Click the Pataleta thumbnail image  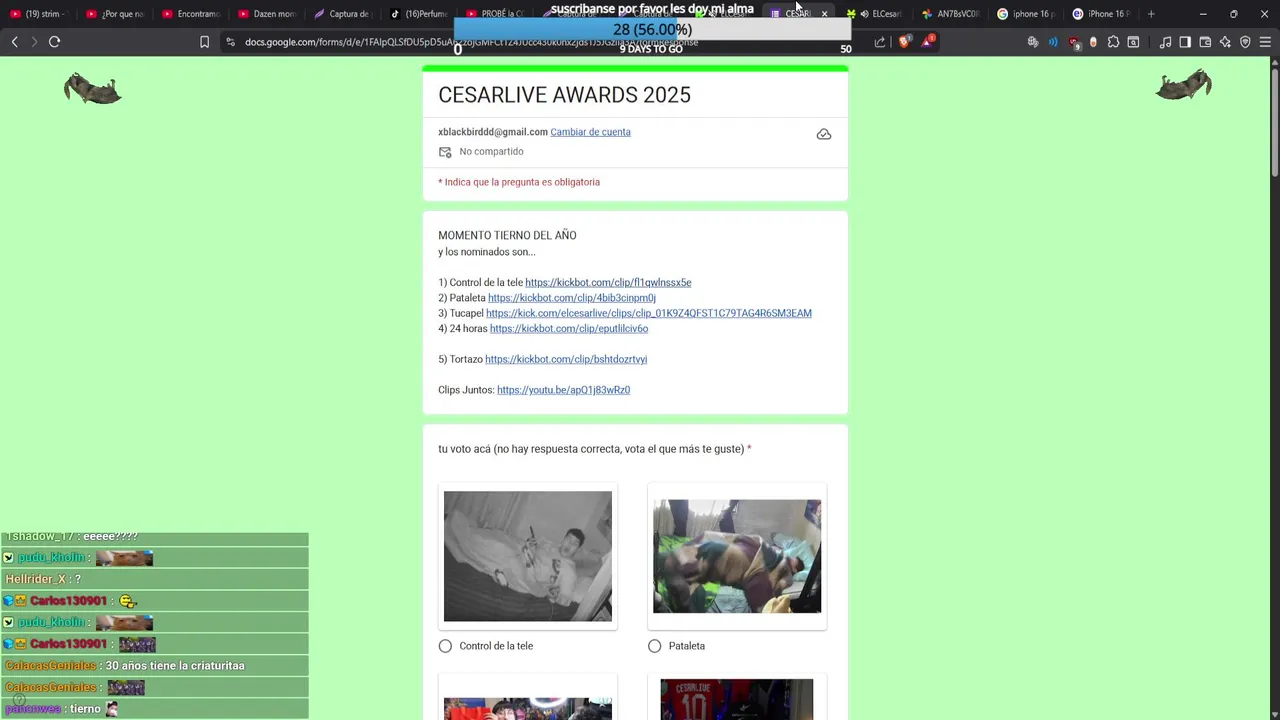737,556
